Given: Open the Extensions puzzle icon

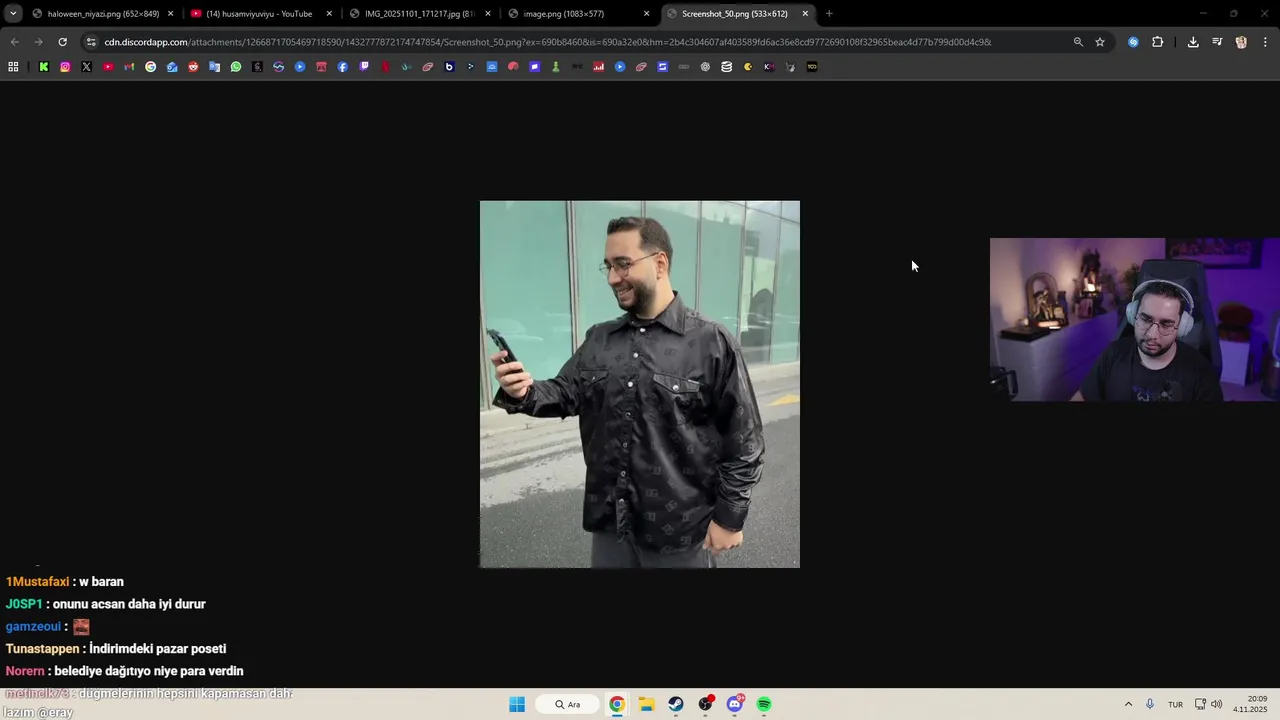Looking at the screenshot, I should click(1158, 42).
